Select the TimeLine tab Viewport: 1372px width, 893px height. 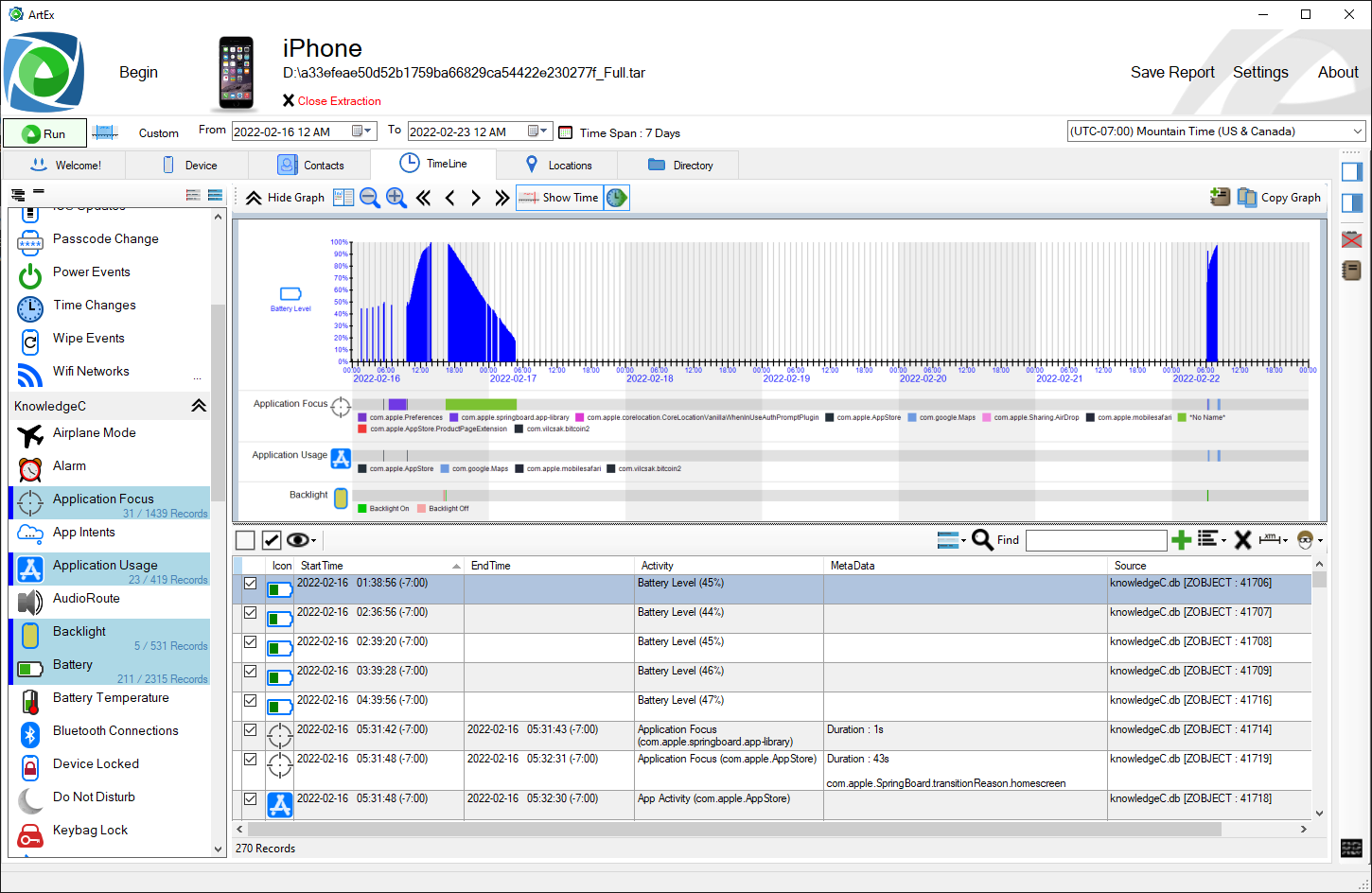pos(433,164)
